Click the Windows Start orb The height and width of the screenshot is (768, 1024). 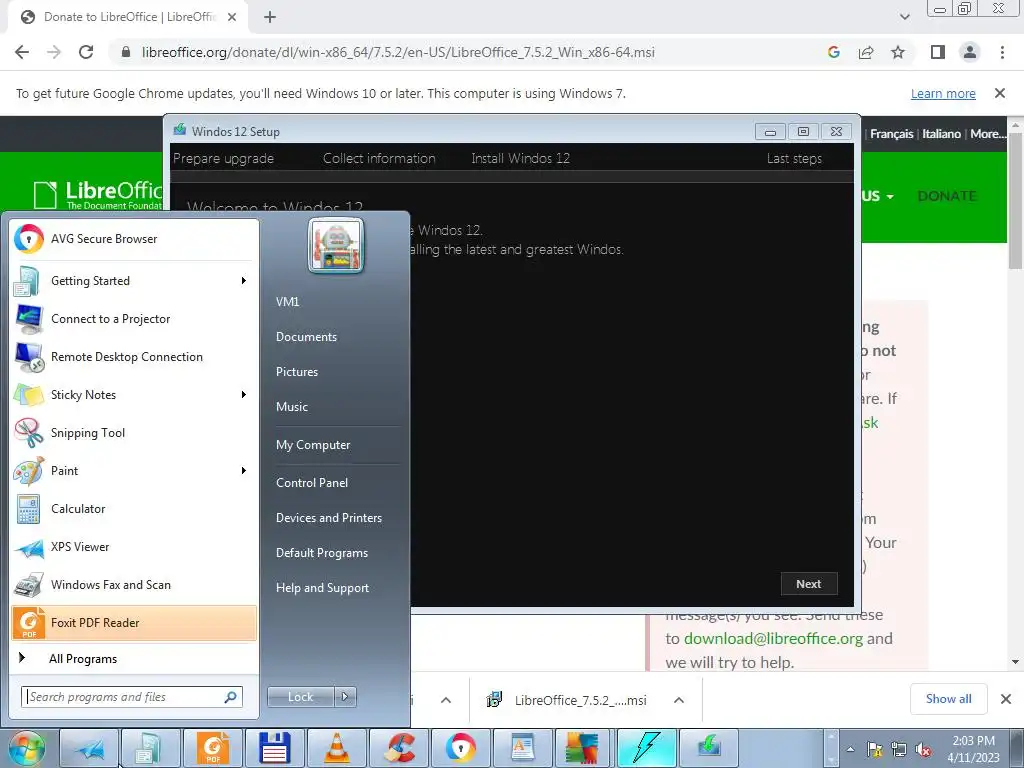tap(26, 748)
